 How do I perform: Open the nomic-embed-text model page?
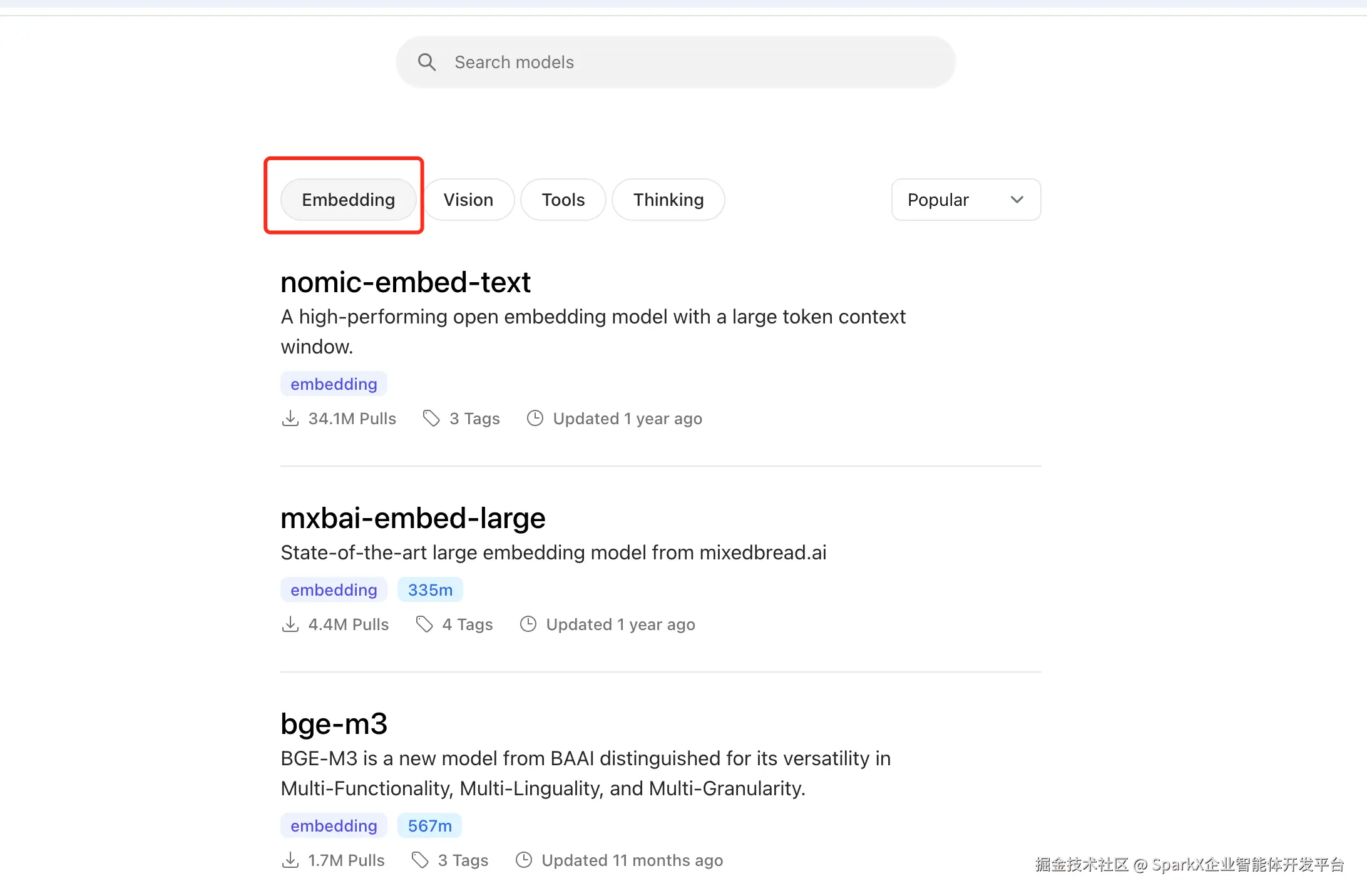point(405,282)
